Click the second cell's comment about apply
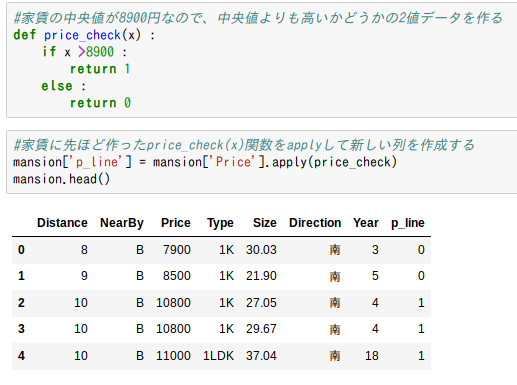 [244, 145]
